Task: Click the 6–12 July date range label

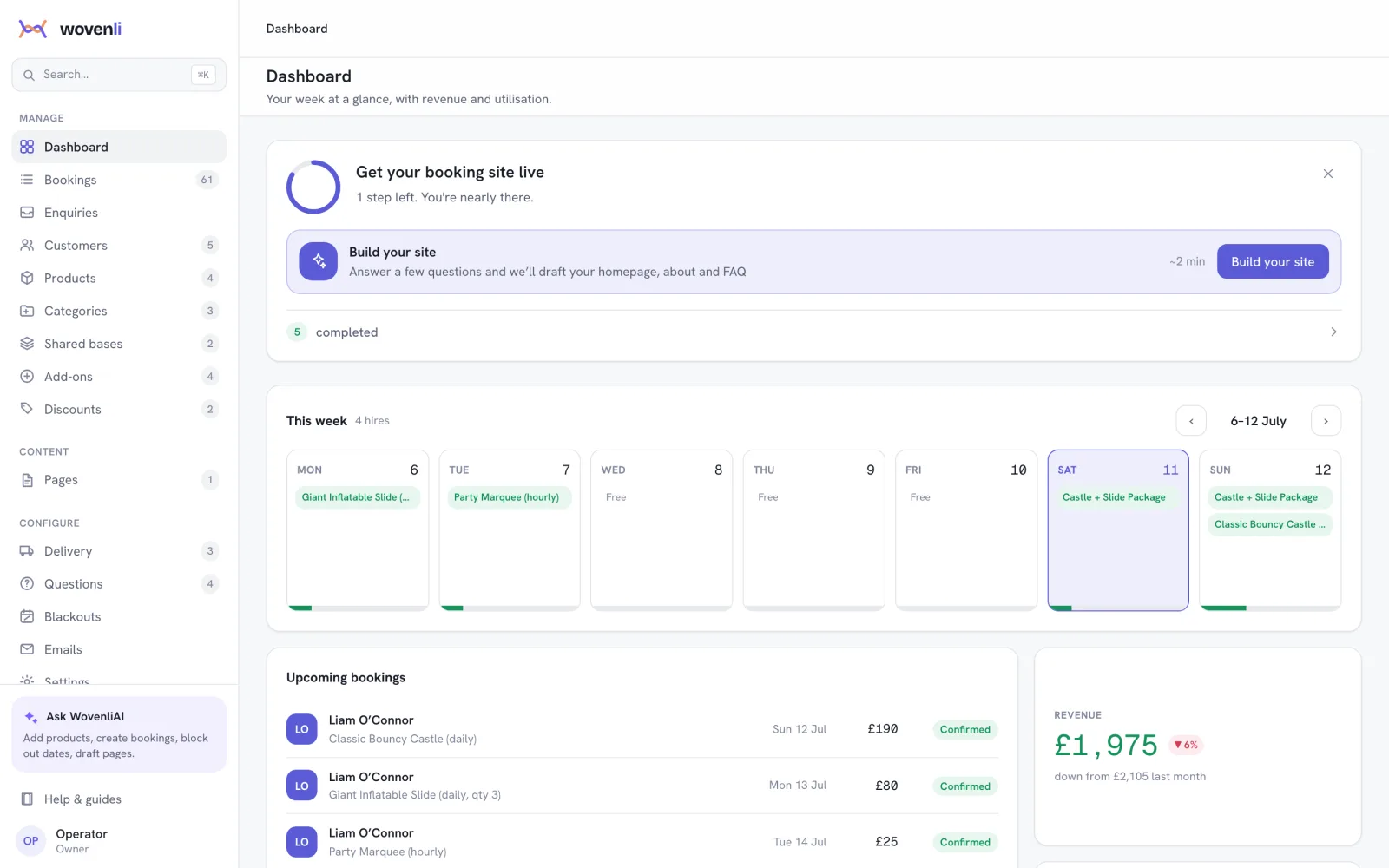Action: (1259, 421)
